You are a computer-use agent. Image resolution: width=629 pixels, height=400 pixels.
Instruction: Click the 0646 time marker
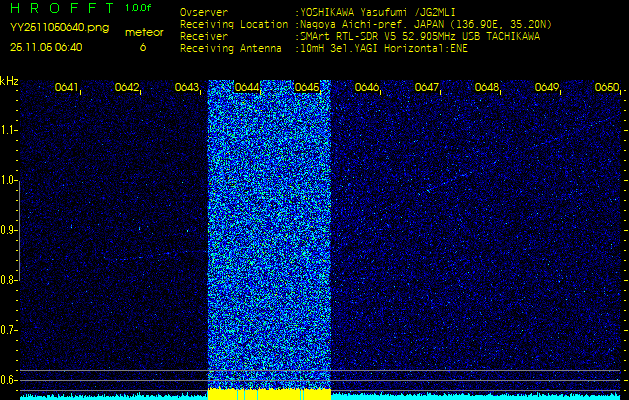pos(367,87)
